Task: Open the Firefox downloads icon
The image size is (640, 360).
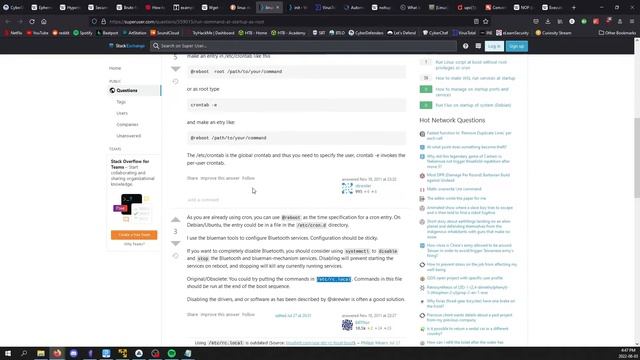Action: click(x=548, y=22)
